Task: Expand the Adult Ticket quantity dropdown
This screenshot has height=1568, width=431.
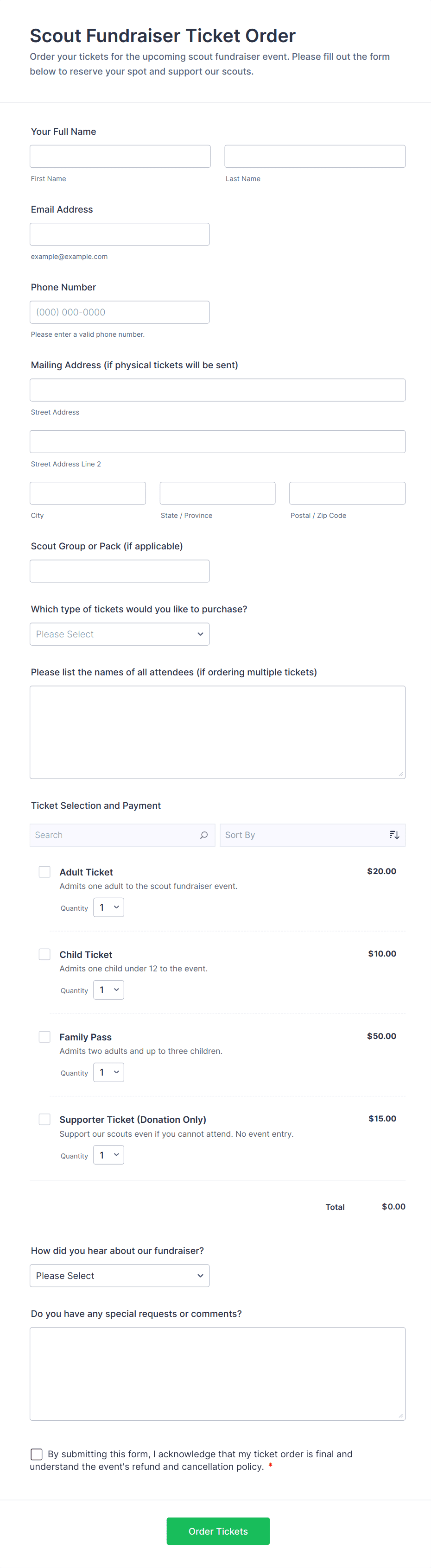Action: 108,907
